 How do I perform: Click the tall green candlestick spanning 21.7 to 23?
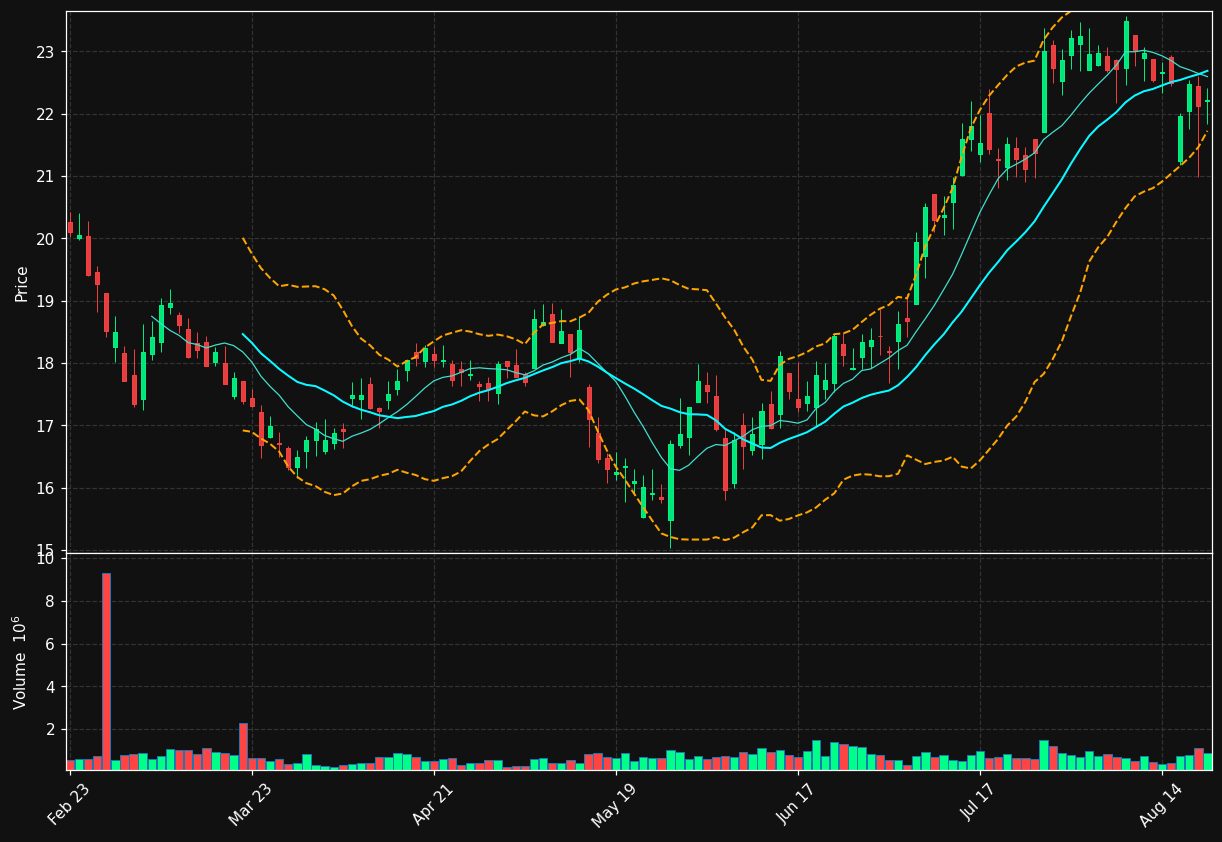pyautogui.click(x=1044, y=92)
